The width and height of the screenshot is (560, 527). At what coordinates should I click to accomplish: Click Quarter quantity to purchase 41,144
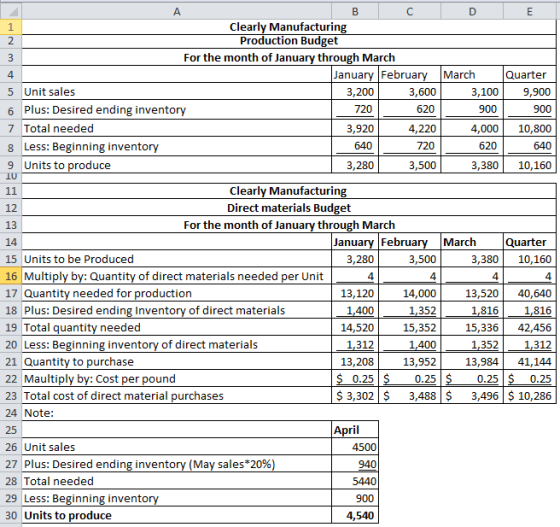click(x=535, y=362)
